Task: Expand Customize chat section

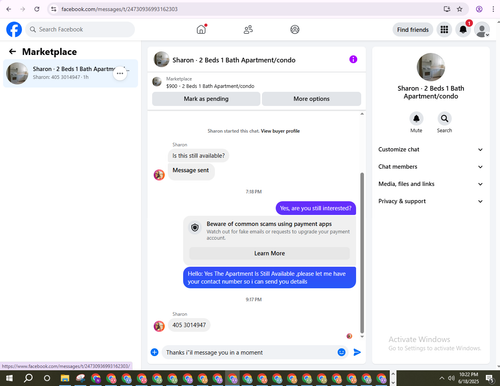Action: click(x=430, y=149)
